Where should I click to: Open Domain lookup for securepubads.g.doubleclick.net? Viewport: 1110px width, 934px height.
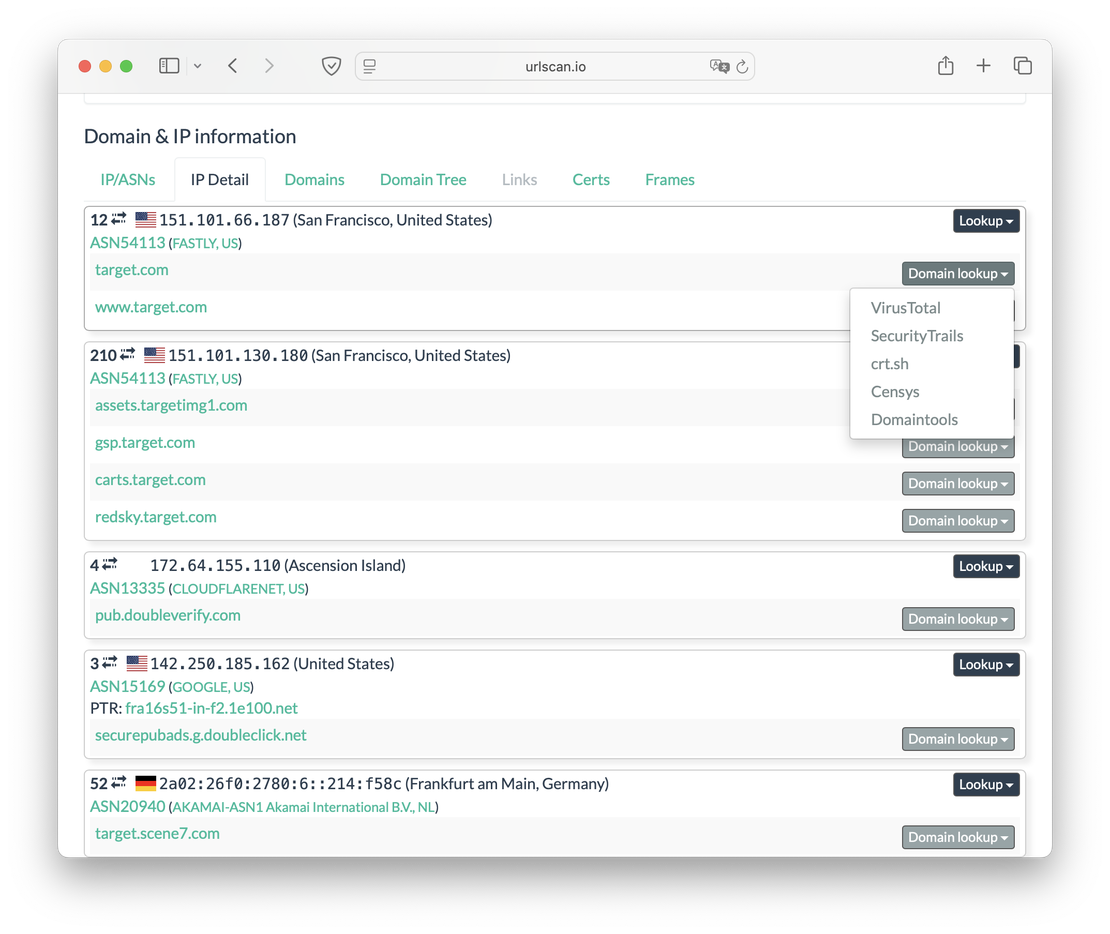(957, 739)
